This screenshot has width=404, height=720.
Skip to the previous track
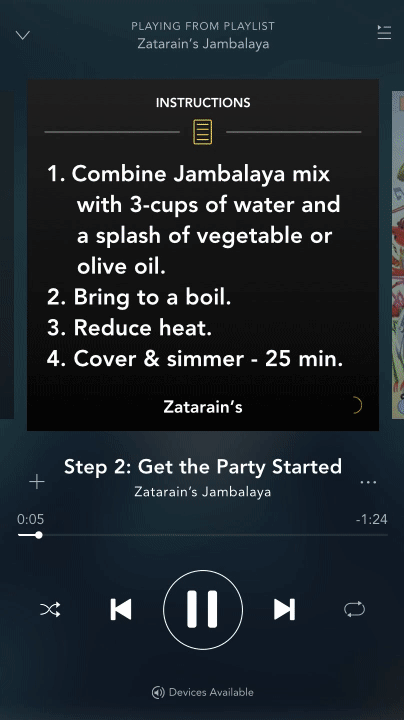(121, 610)
